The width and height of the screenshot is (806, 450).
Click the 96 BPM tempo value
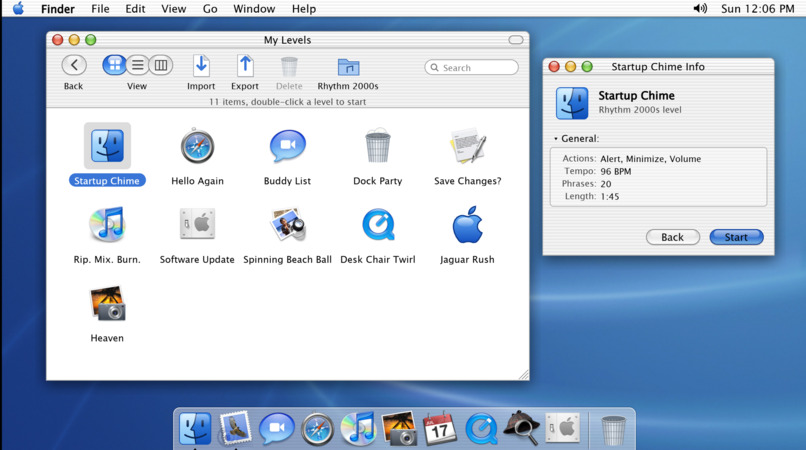(x=616, y=171)
